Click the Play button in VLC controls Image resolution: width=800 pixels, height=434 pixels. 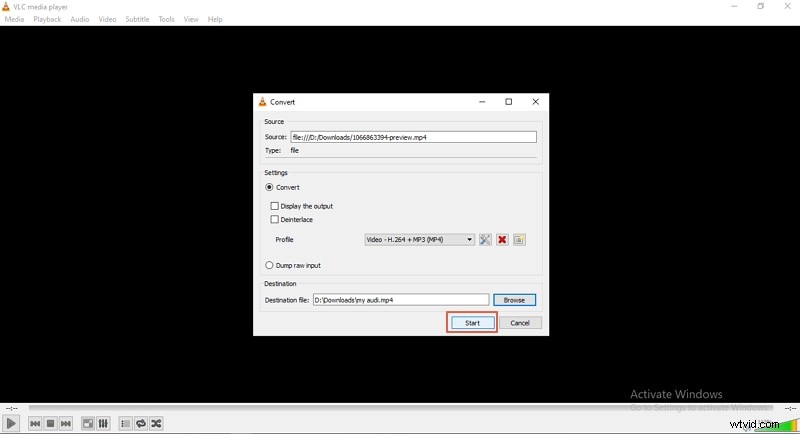(11, 423)
